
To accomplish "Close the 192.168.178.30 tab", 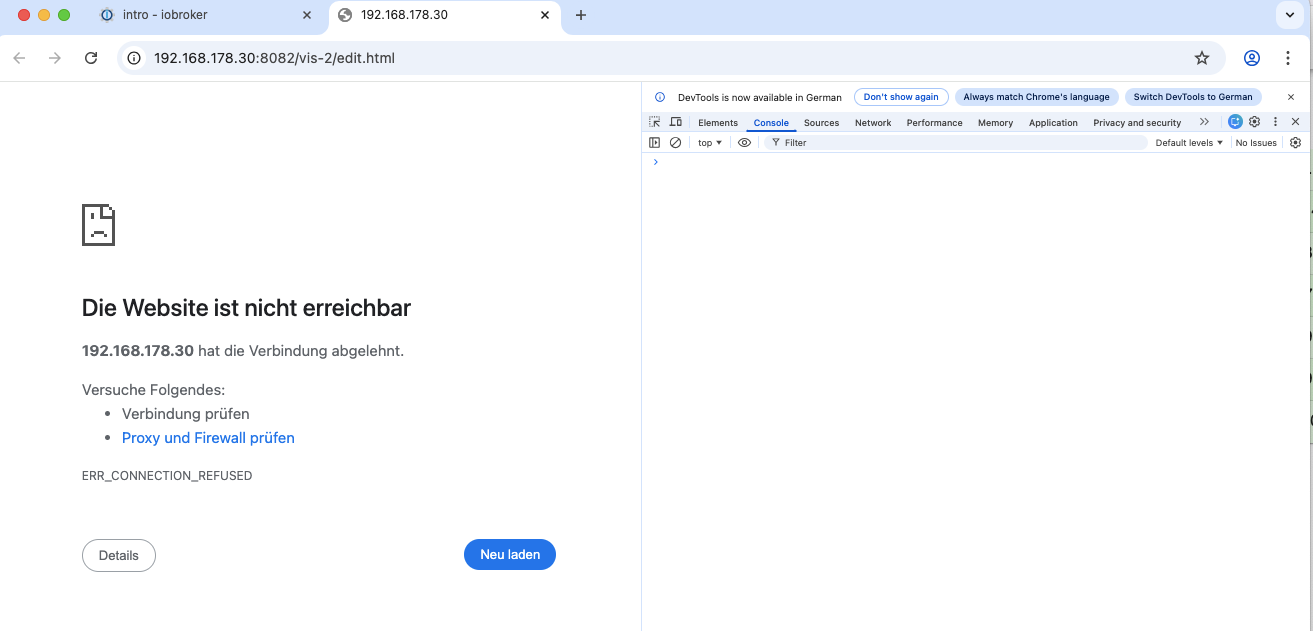I will coord(545,15).
